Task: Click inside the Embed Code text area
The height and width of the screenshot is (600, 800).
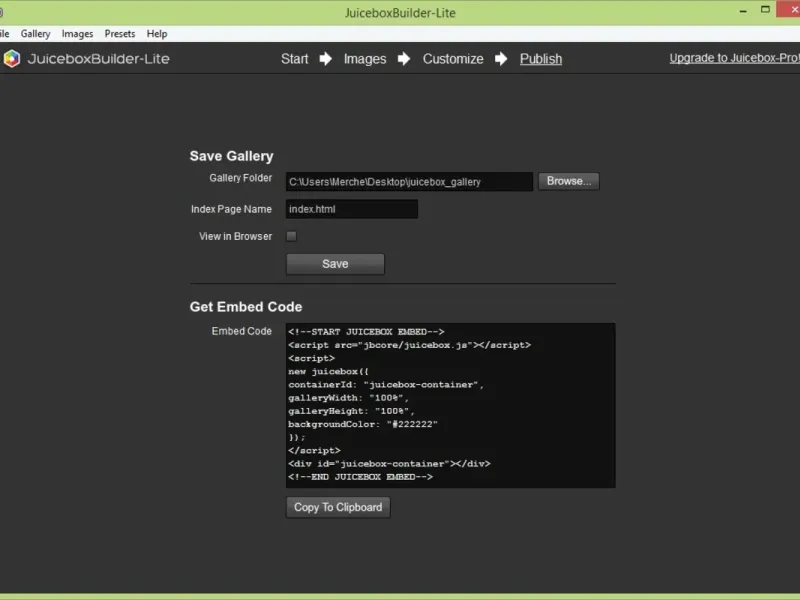Action: click(x=451, y=405)
